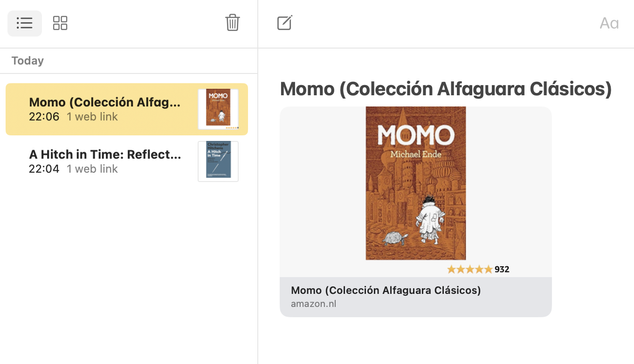Click '1 web link' under Momo note

(x=92, y=117)
